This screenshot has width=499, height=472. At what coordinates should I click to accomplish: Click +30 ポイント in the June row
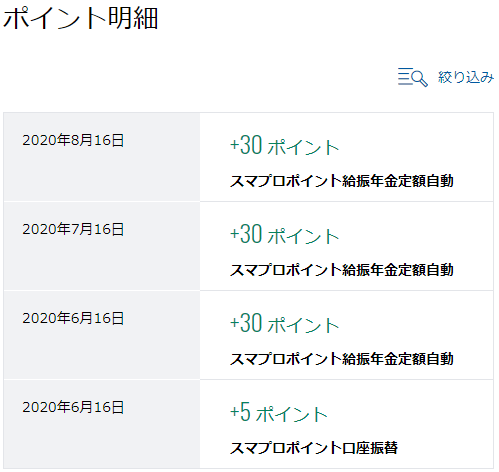285,323
